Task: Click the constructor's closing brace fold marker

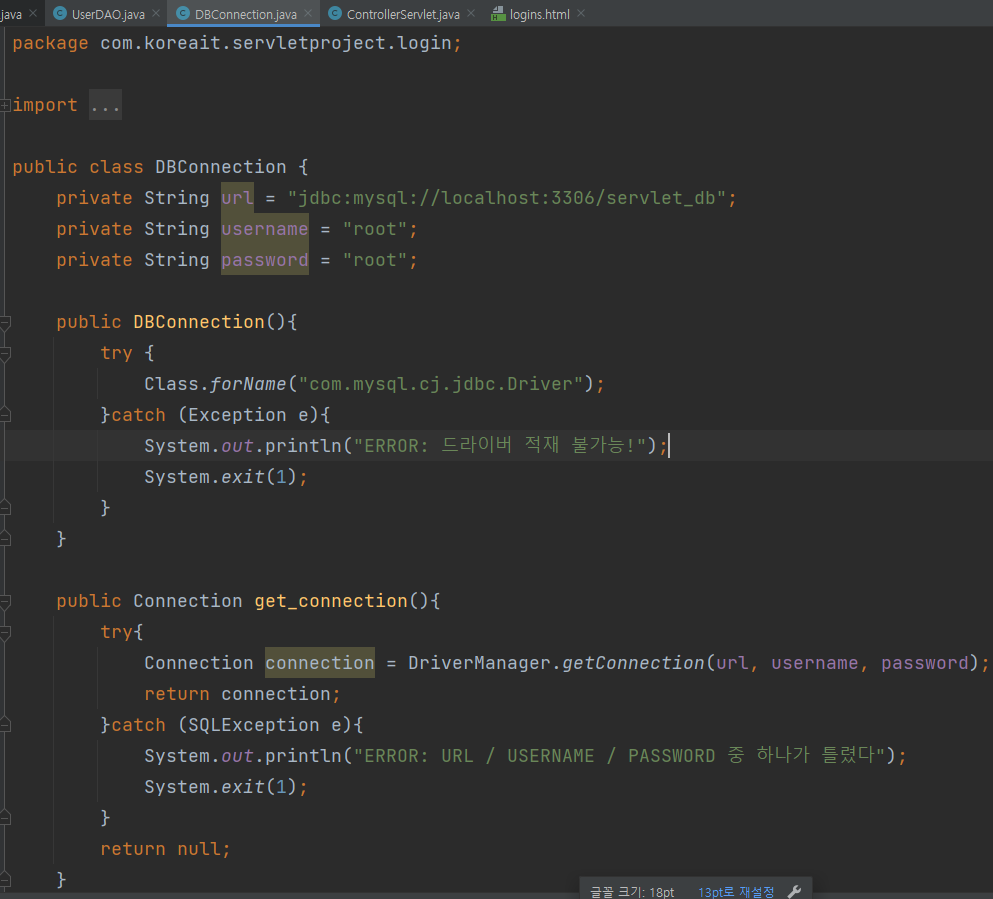Action: coord(5,539)
